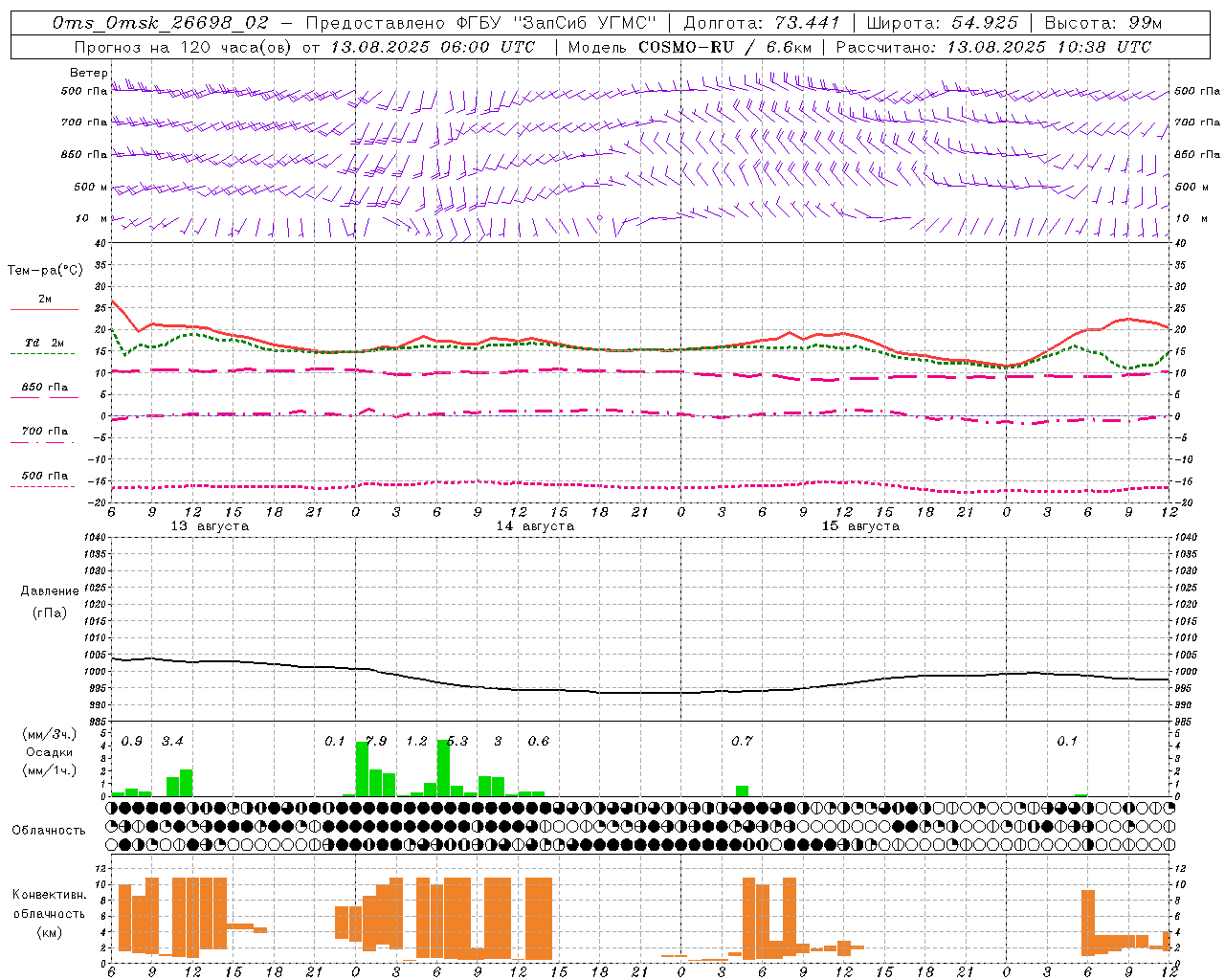1225x980 pixels.
Task: Select the (мм/3ч.) unit label
Action: point(49,734)
